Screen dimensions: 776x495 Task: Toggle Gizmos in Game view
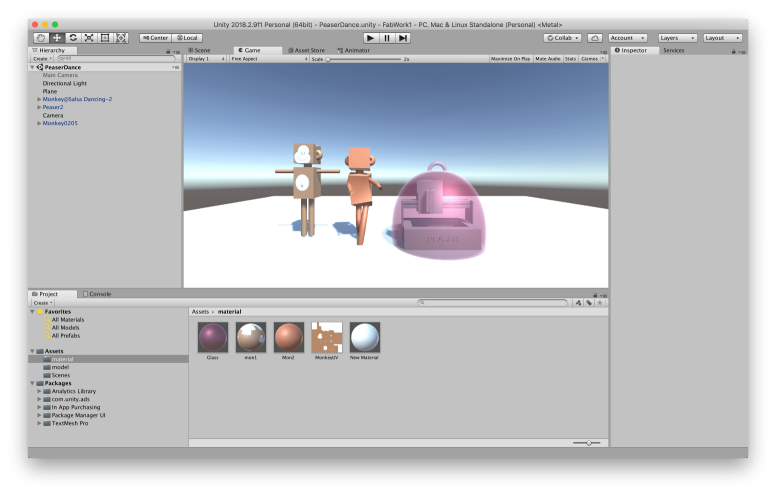tap(589, 58)
